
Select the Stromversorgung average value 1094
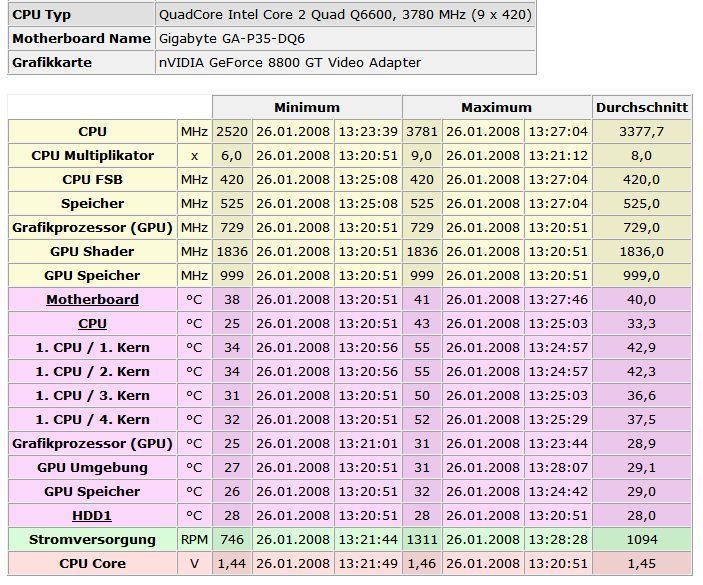coord(642,540)
